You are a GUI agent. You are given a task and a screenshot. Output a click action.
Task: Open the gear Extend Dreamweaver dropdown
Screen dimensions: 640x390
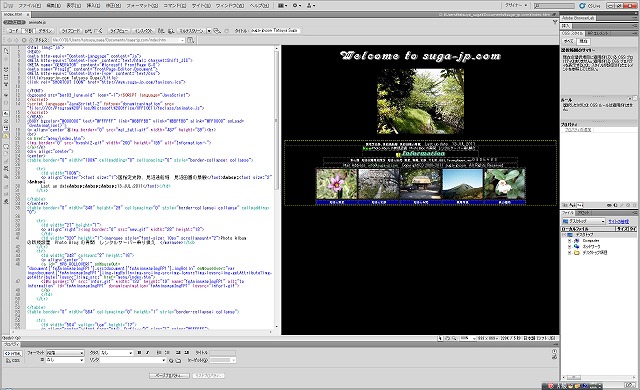296,5
